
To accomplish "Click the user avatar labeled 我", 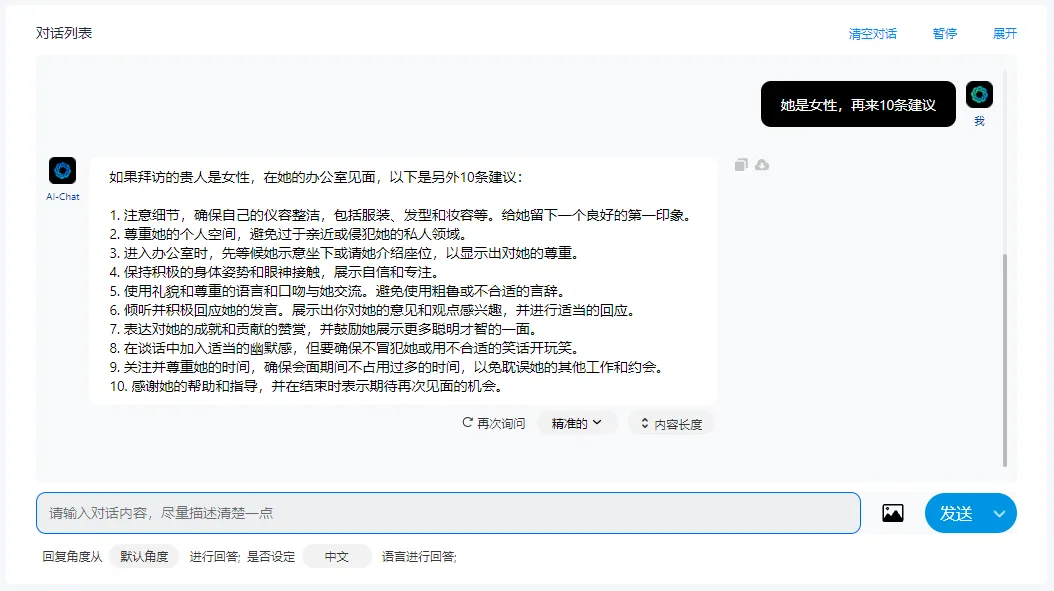I will click(x=979, y=95).
